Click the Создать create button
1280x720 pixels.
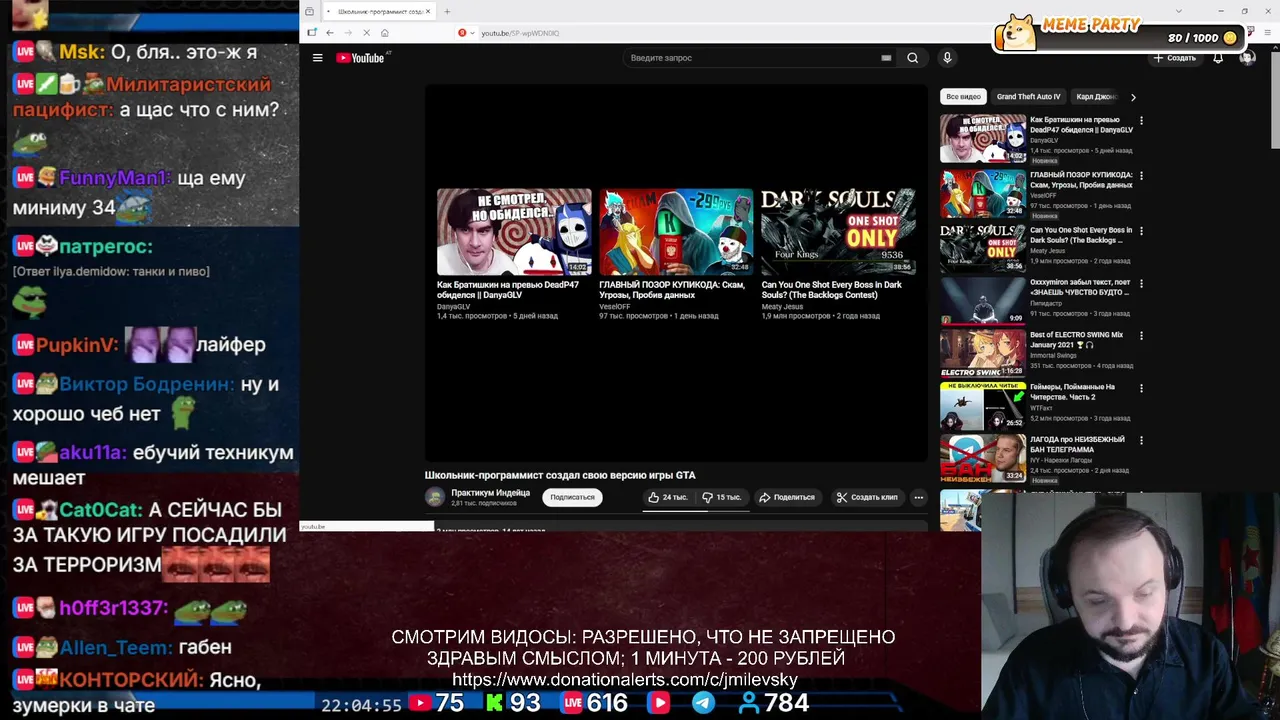(x=1174, y=58)
